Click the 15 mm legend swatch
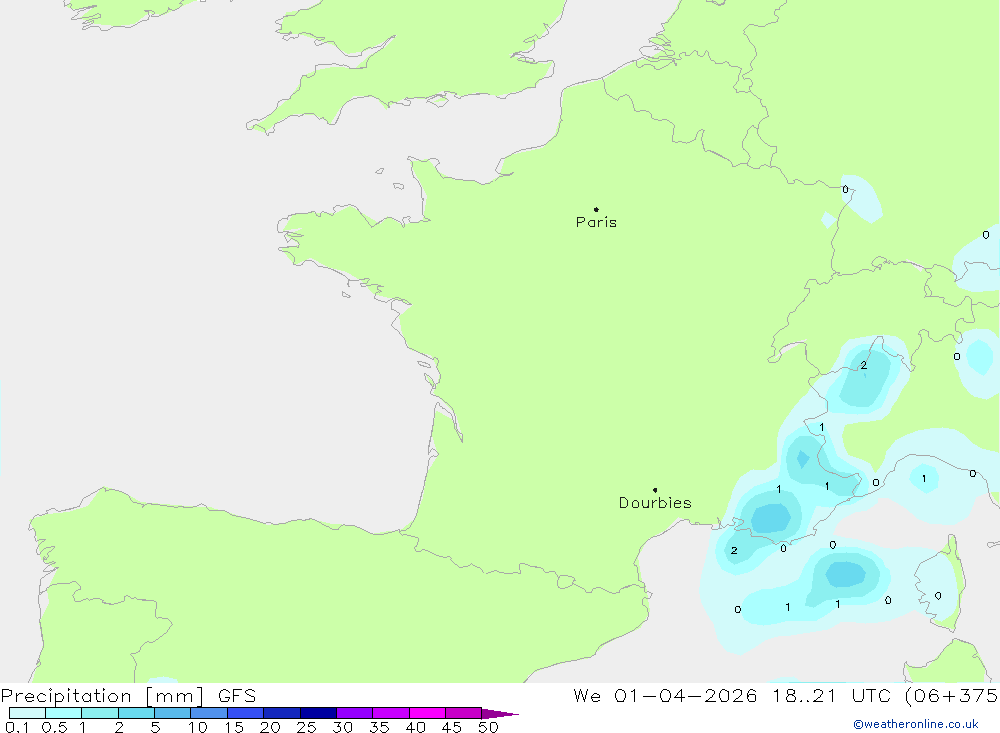This screenshot has height=733, width=1000. [x=245, y=713]
